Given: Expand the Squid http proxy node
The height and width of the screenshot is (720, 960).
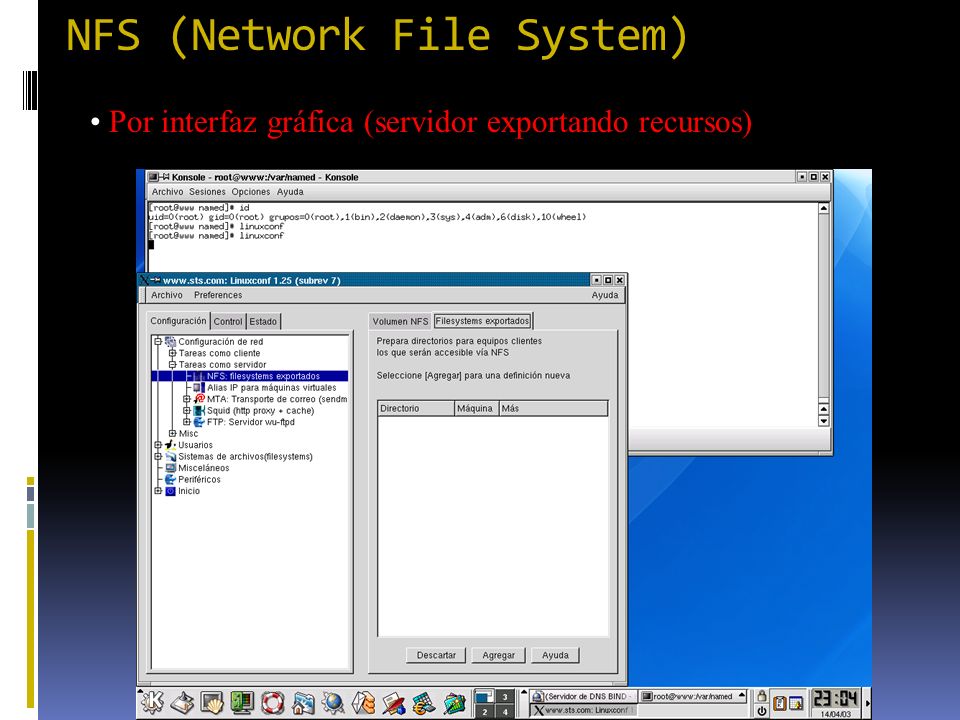Looking at the screenshot, I should (187, 411).
